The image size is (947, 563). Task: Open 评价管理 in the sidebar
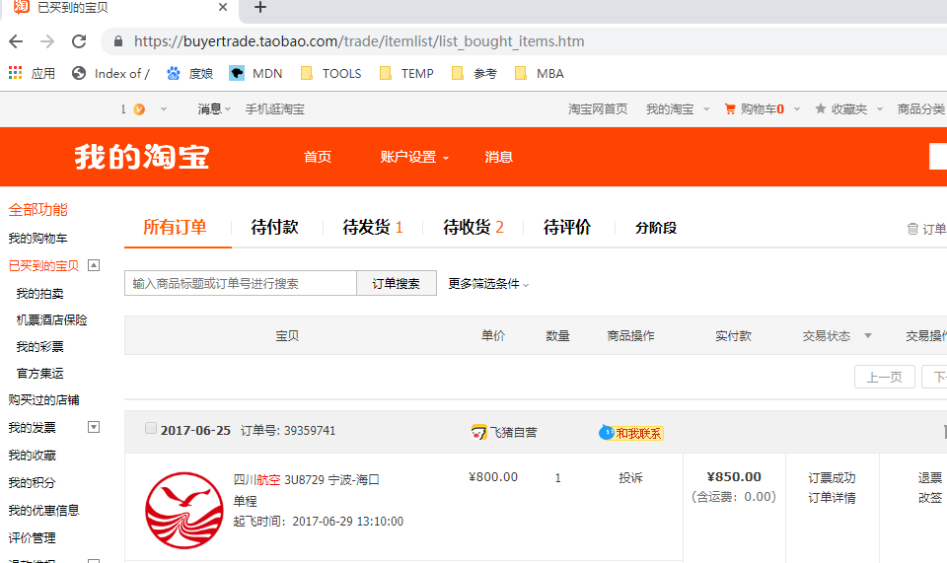pos(32,538)
